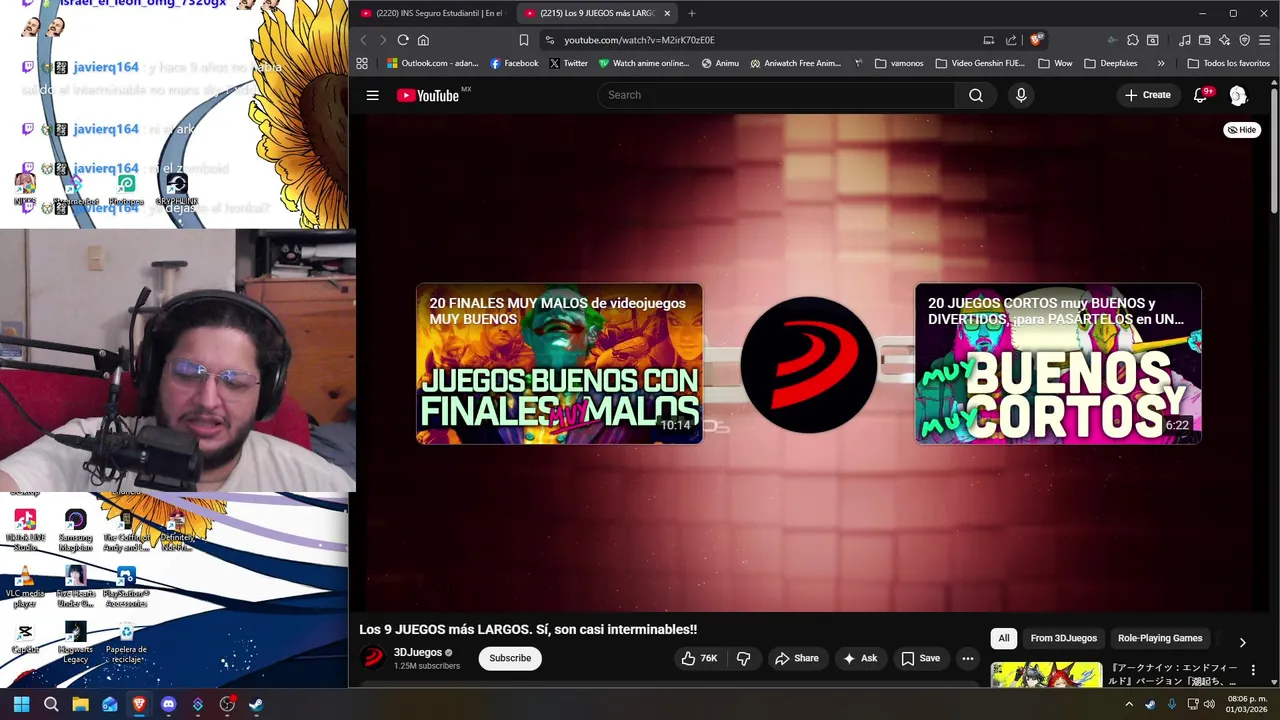Open the Todos los favoritos folder
Screen dimensions: 1280x720
pyautogui.click(x=1228, y=63)
